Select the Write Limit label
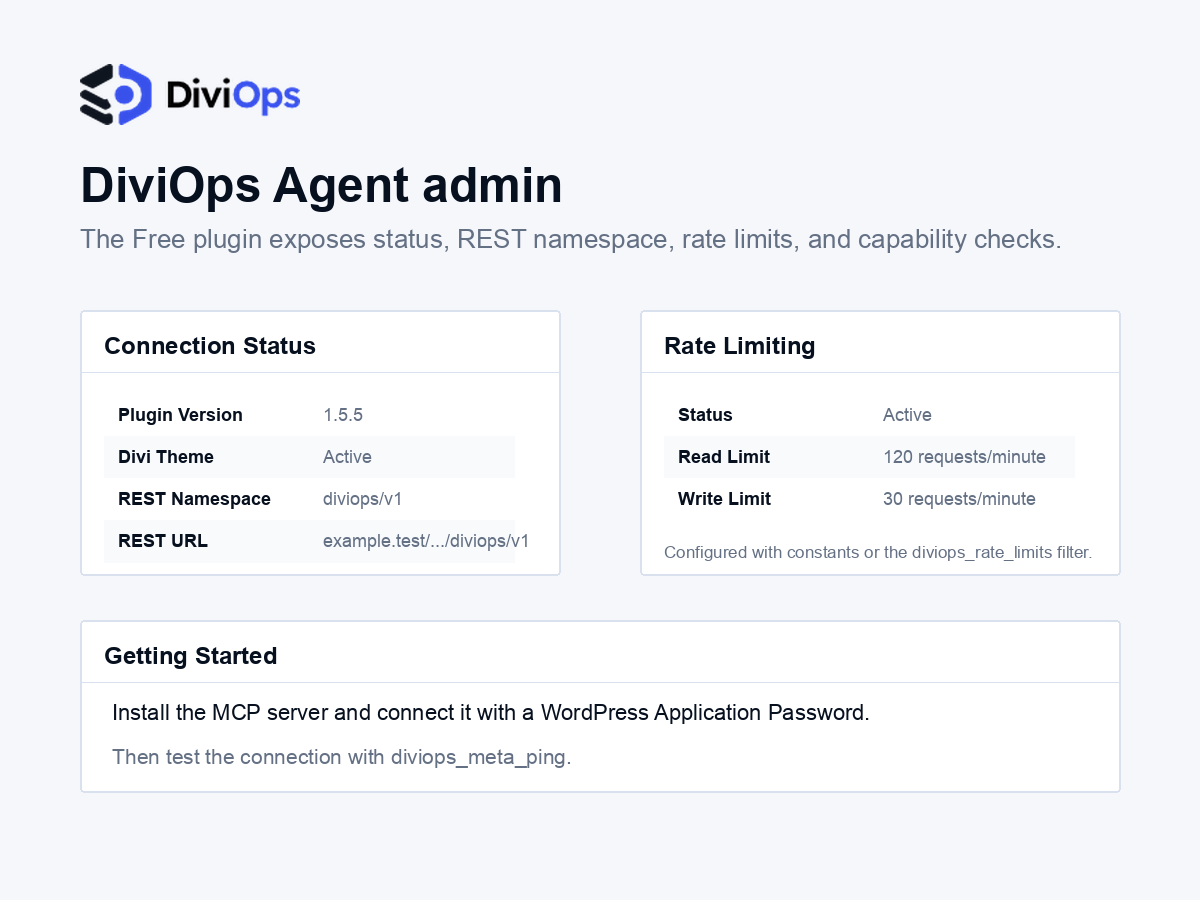Screen dimensions: 1200x900 (724, 499)
